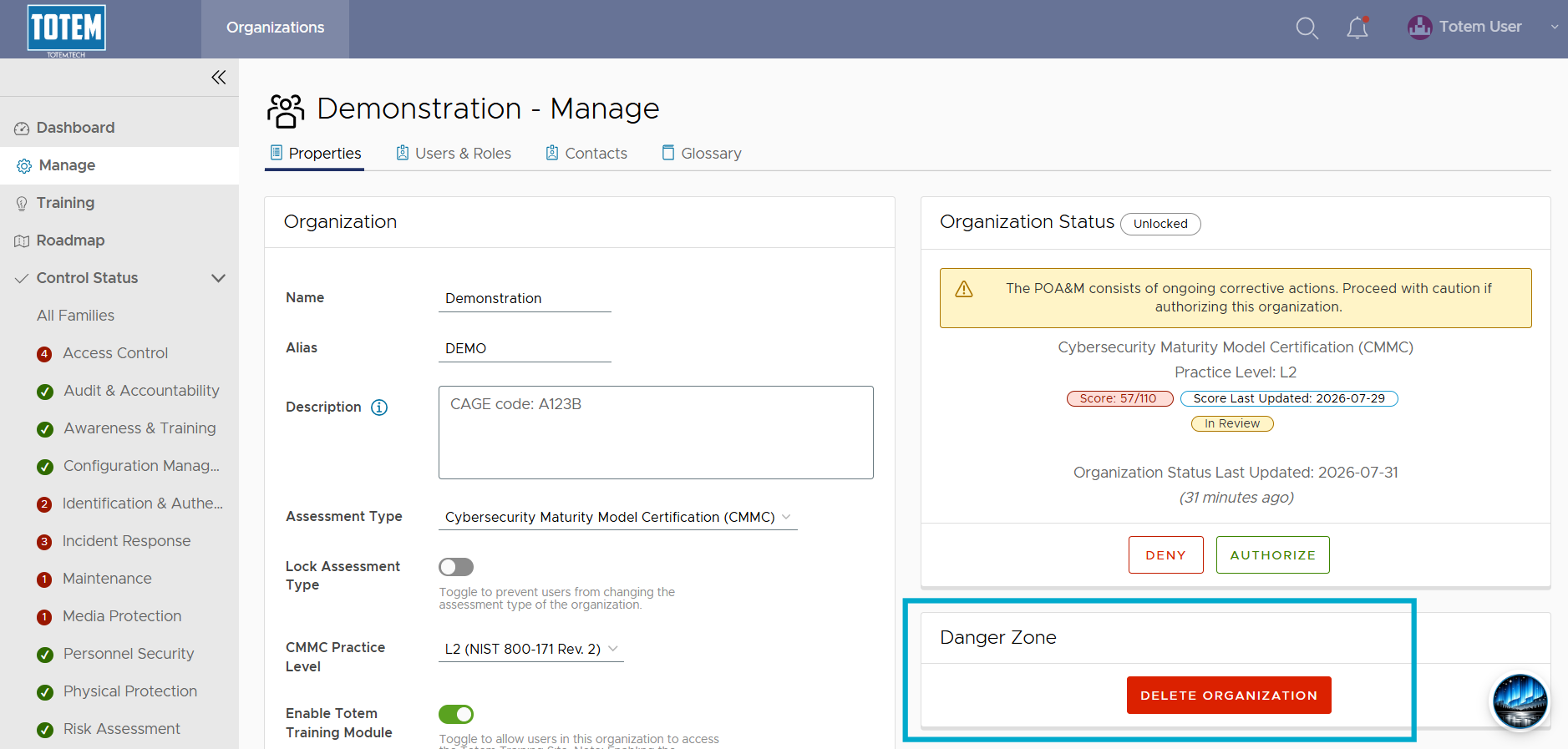
Task: Click Audit & Accountability green check icon
Action: [45, 392]
